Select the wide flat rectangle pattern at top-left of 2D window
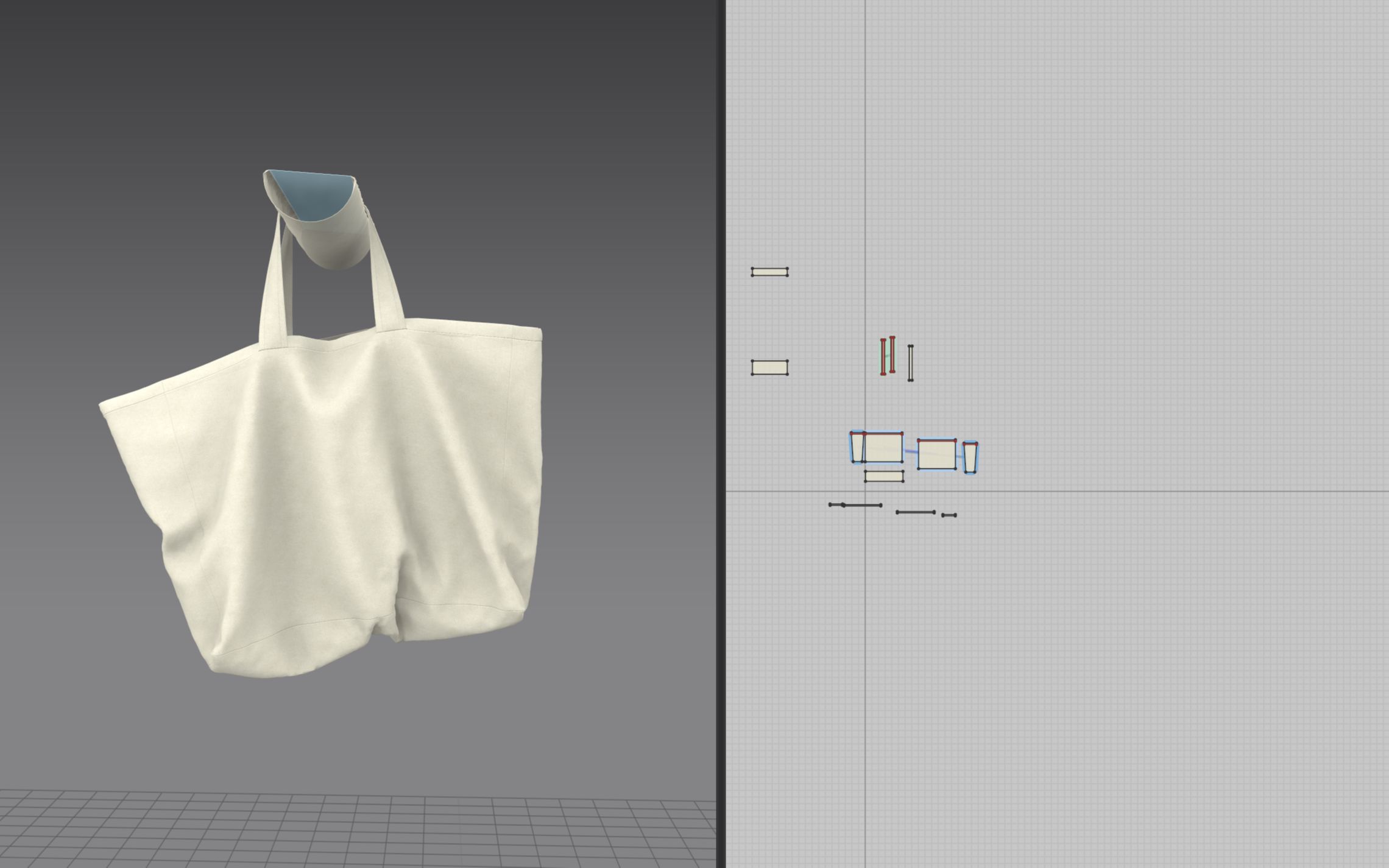Screen dimensions: 1389x868 coord(769,272)
